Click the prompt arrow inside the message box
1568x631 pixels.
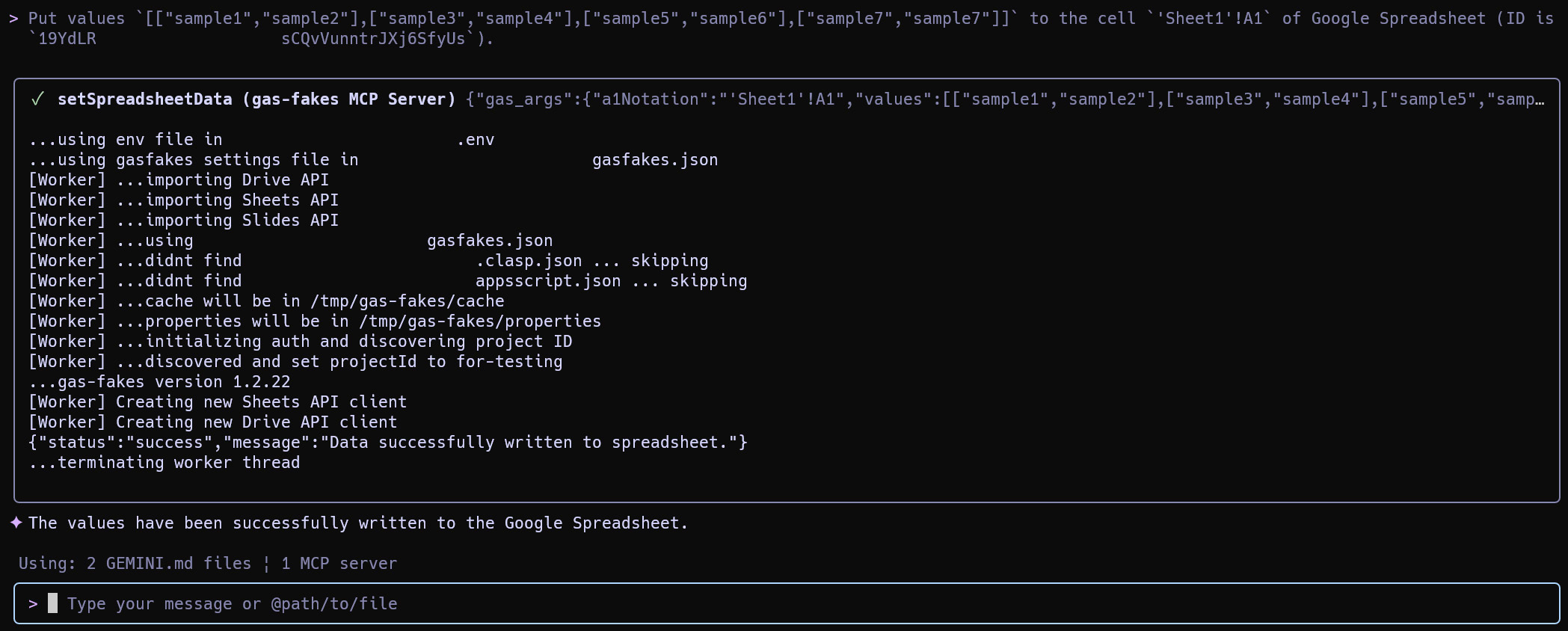tap(33, 603)
